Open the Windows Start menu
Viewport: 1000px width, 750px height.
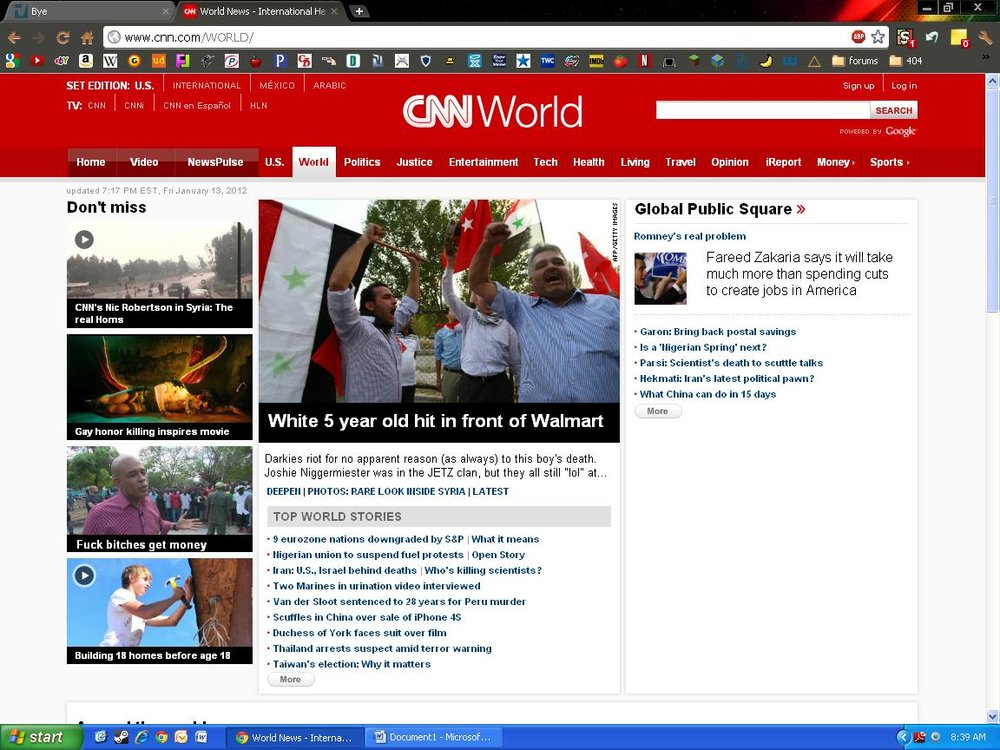pyautogui.click(x=40, y=737)
